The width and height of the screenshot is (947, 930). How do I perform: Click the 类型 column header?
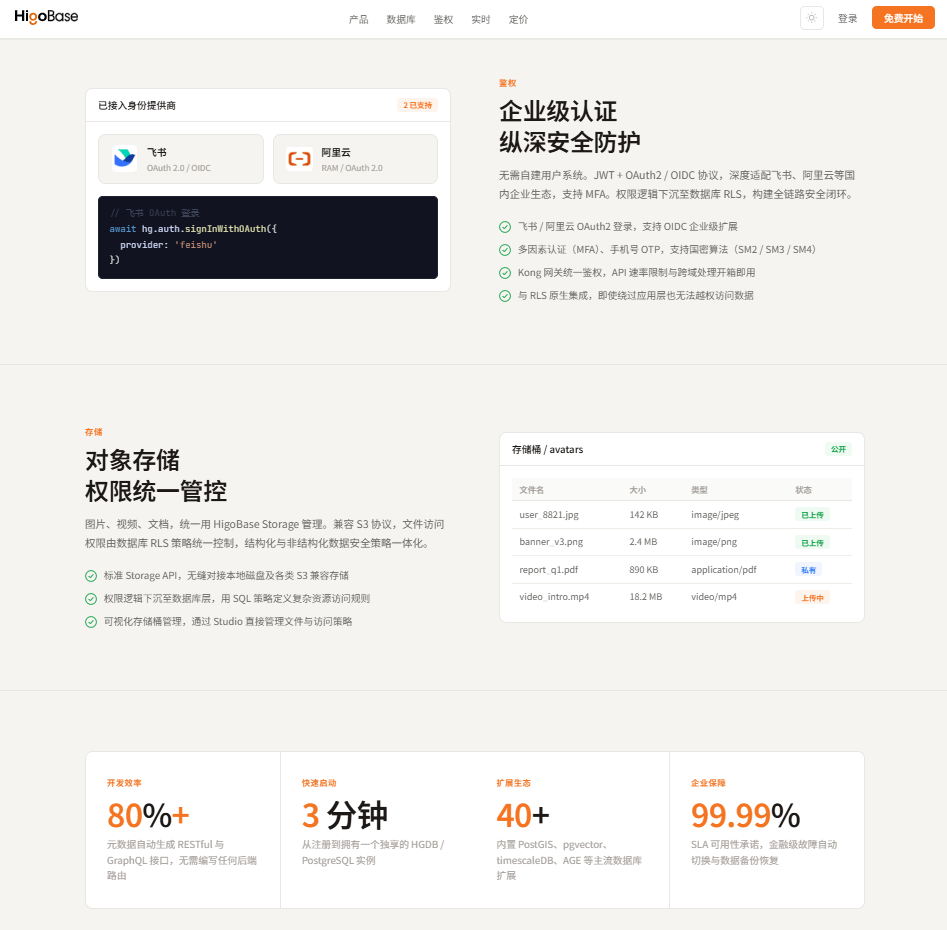click(x=699, y=490)
